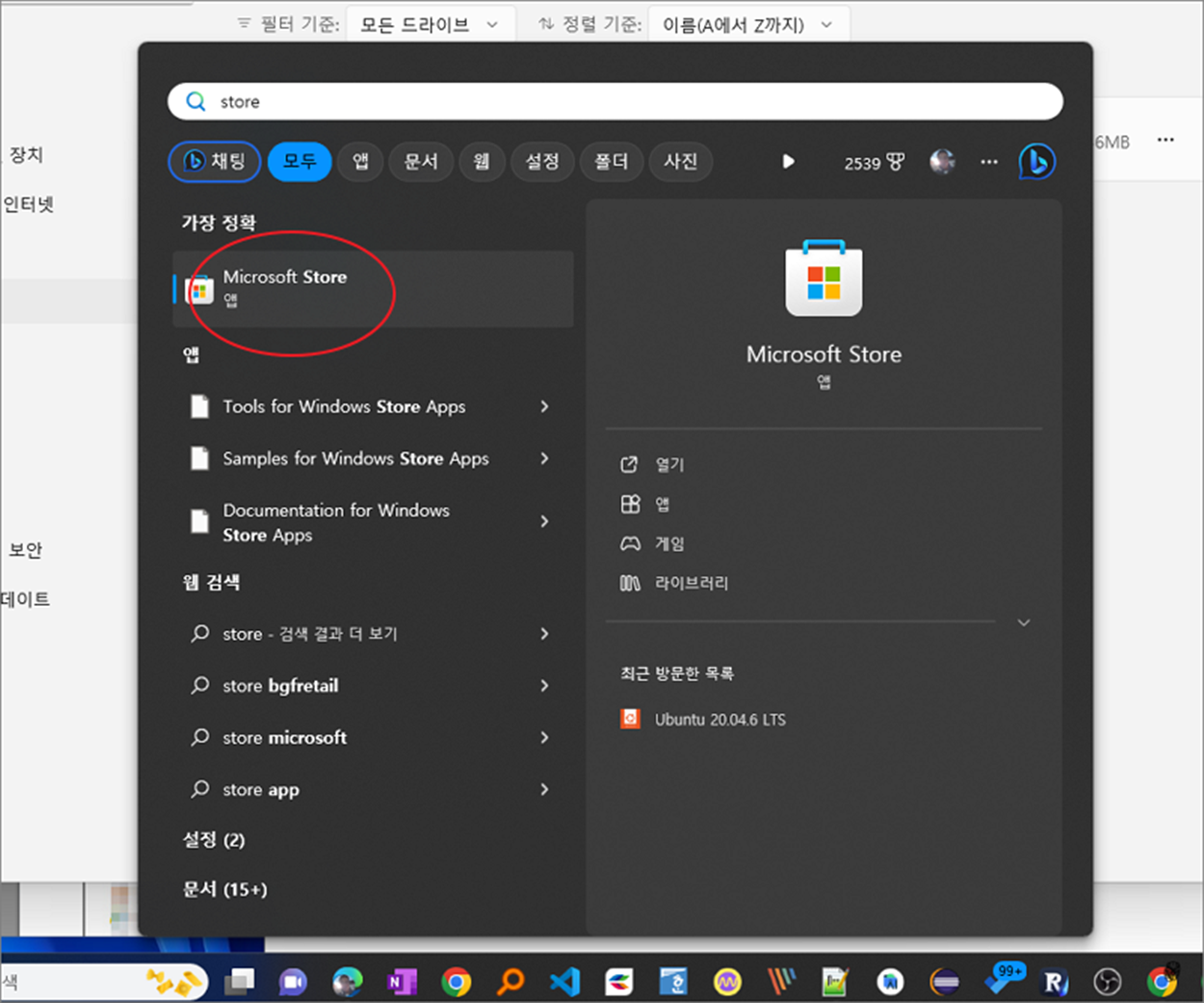Click the search field containing 'store'
The height and width of the screenshot is (1003, 1204).
pyautogui.click(x=615, y=101)
